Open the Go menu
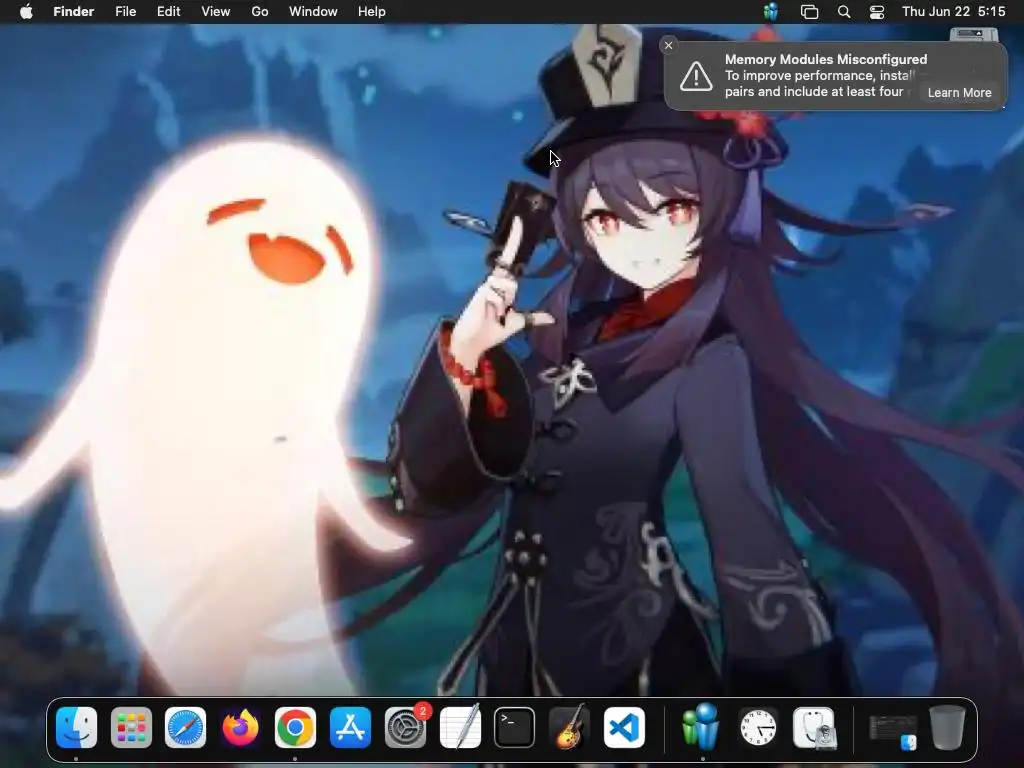The height and width of the screenshot is (768, 1024). tap(260, 12)
